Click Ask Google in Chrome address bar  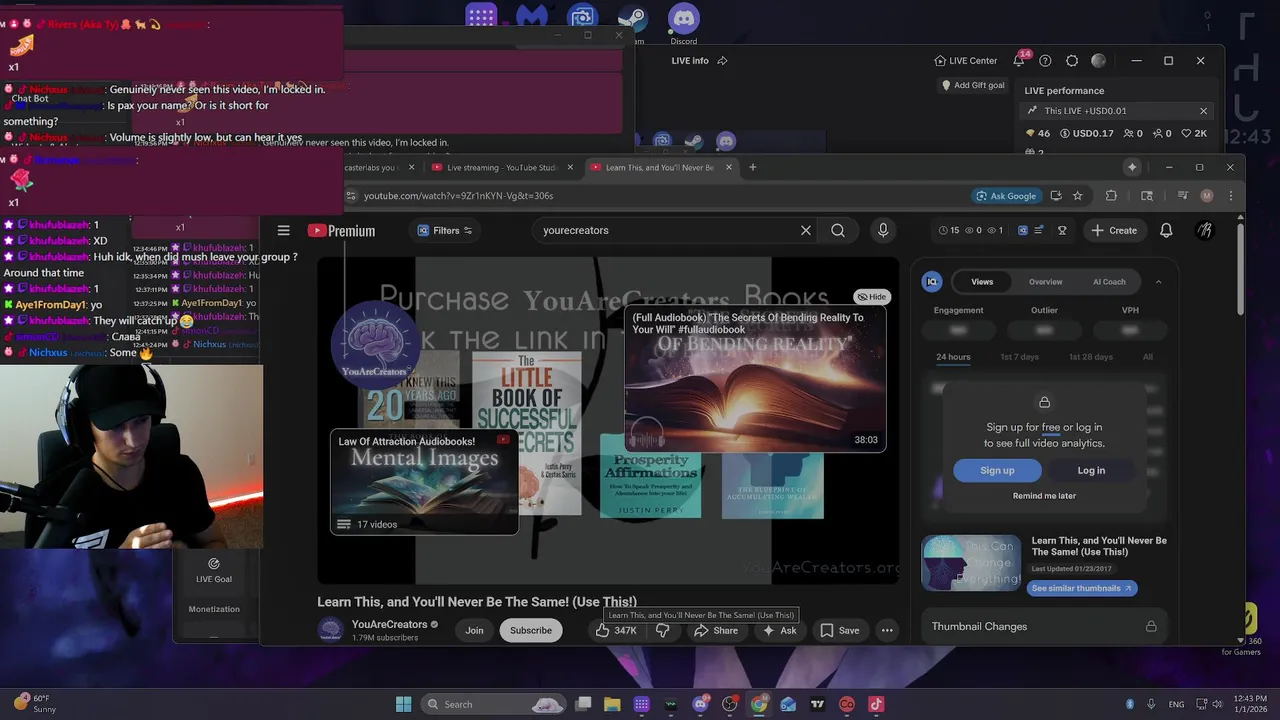(1006, 196)
